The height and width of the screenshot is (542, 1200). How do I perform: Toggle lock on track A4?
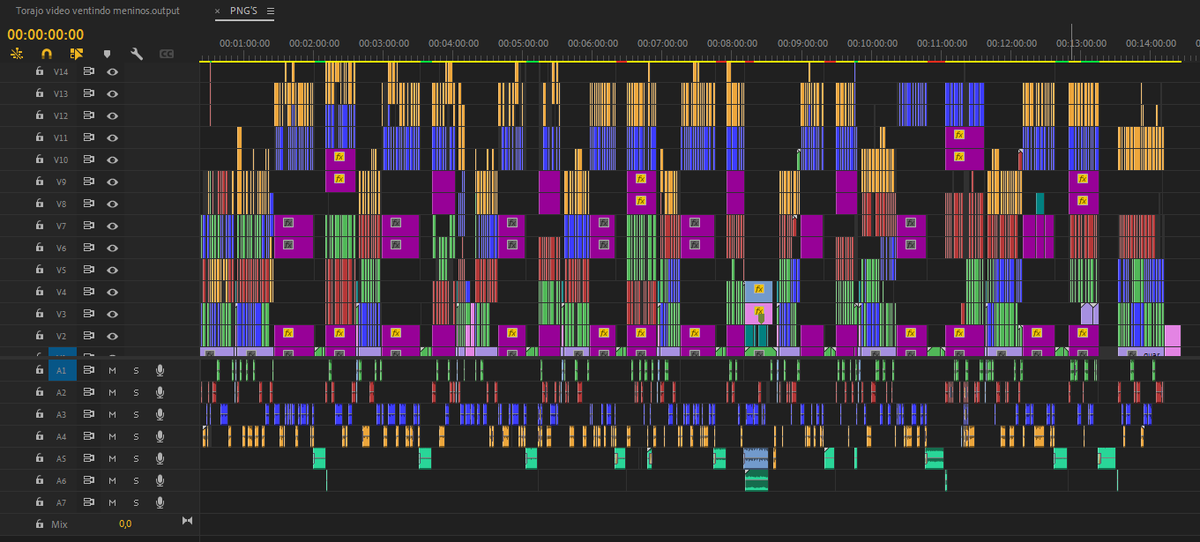(40, 436)
